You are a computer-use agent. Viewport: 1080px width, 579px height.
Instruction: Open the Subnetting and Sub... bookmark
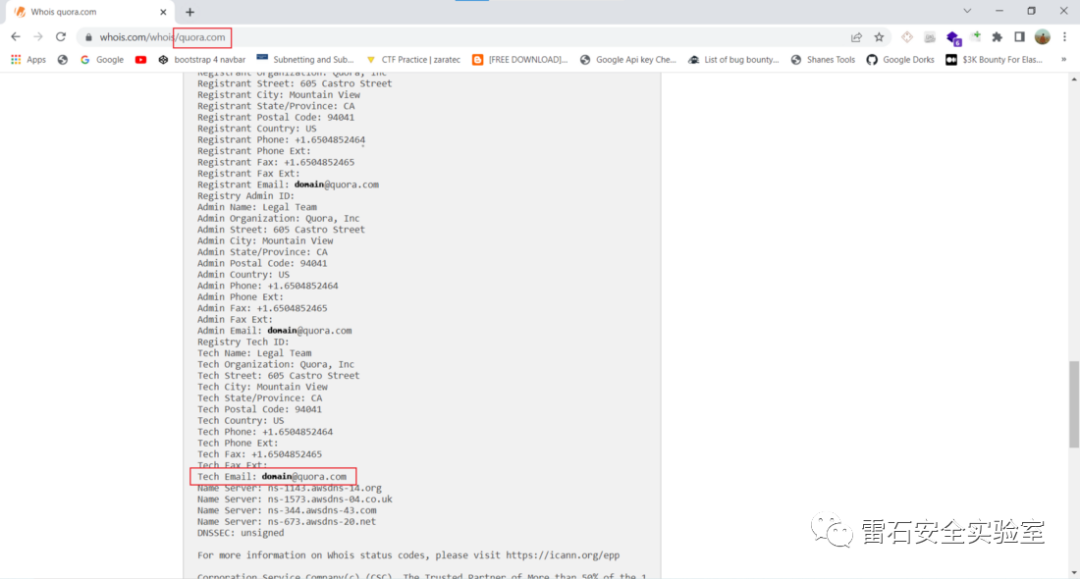coord(305,60)
